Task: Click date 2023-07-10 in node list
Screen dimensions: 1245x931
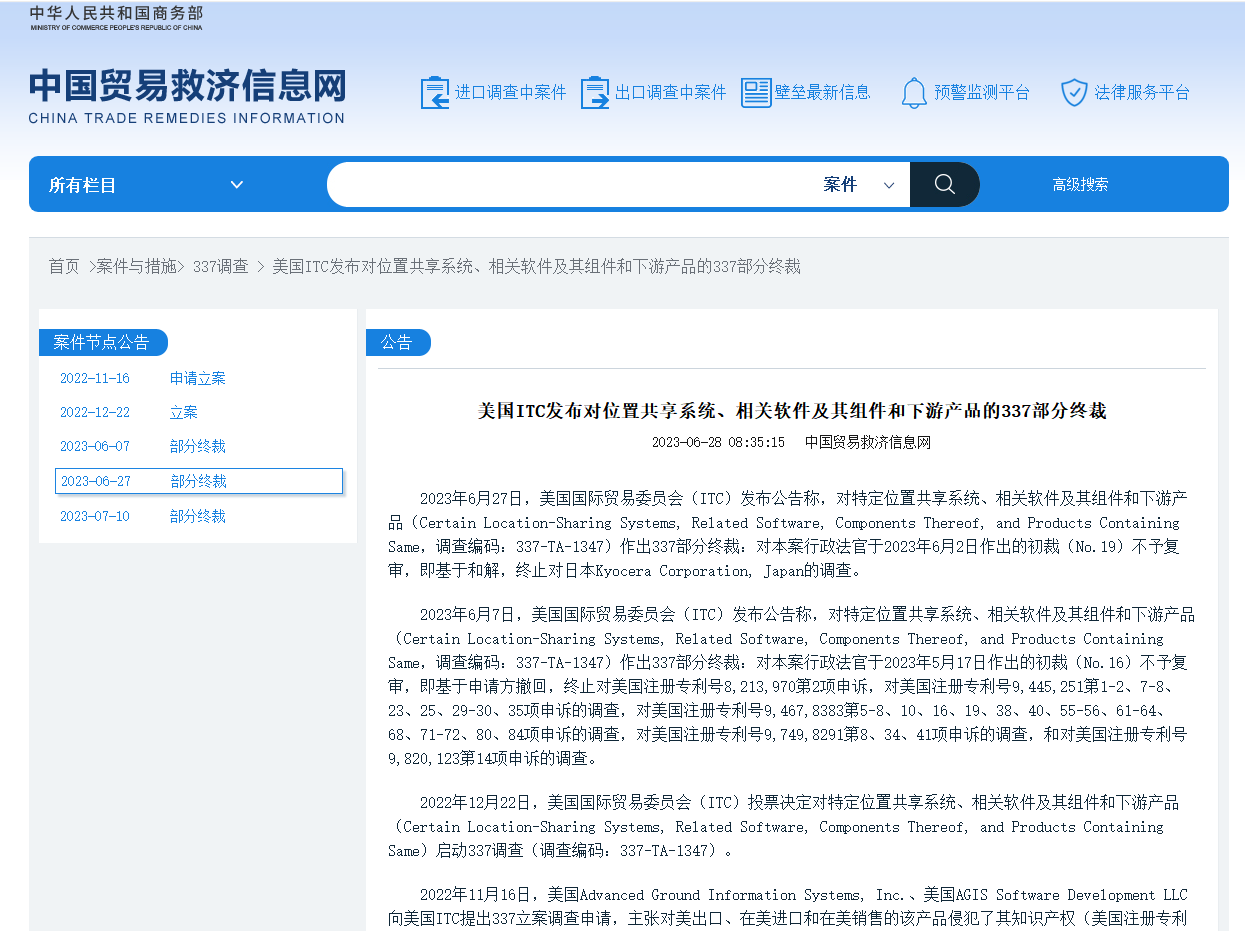Action: click(x=95, y=516)
